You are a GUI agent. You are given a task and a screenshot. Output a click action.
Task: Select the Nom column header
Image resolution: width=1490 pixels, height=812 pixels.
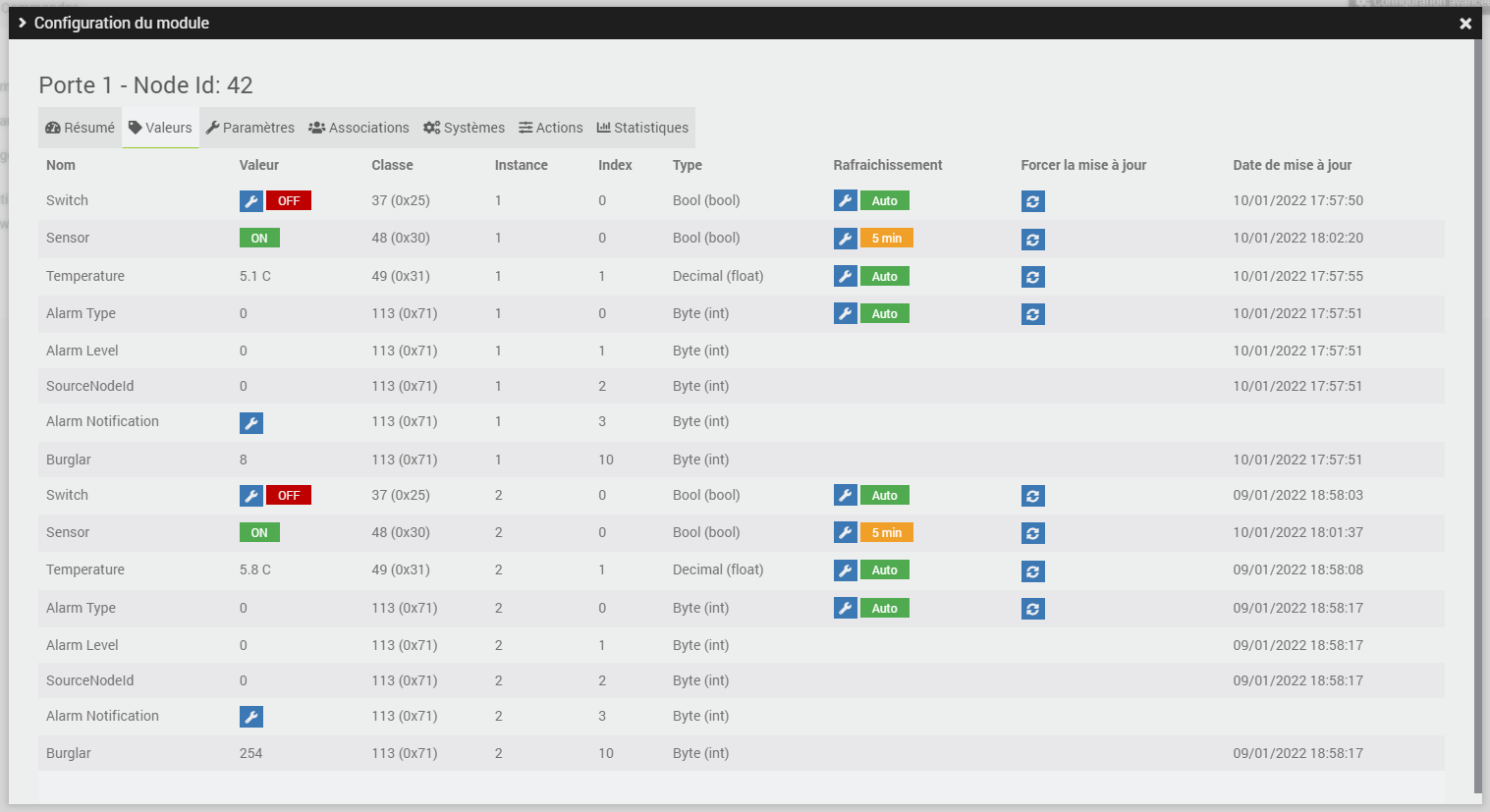click(61, 165)
